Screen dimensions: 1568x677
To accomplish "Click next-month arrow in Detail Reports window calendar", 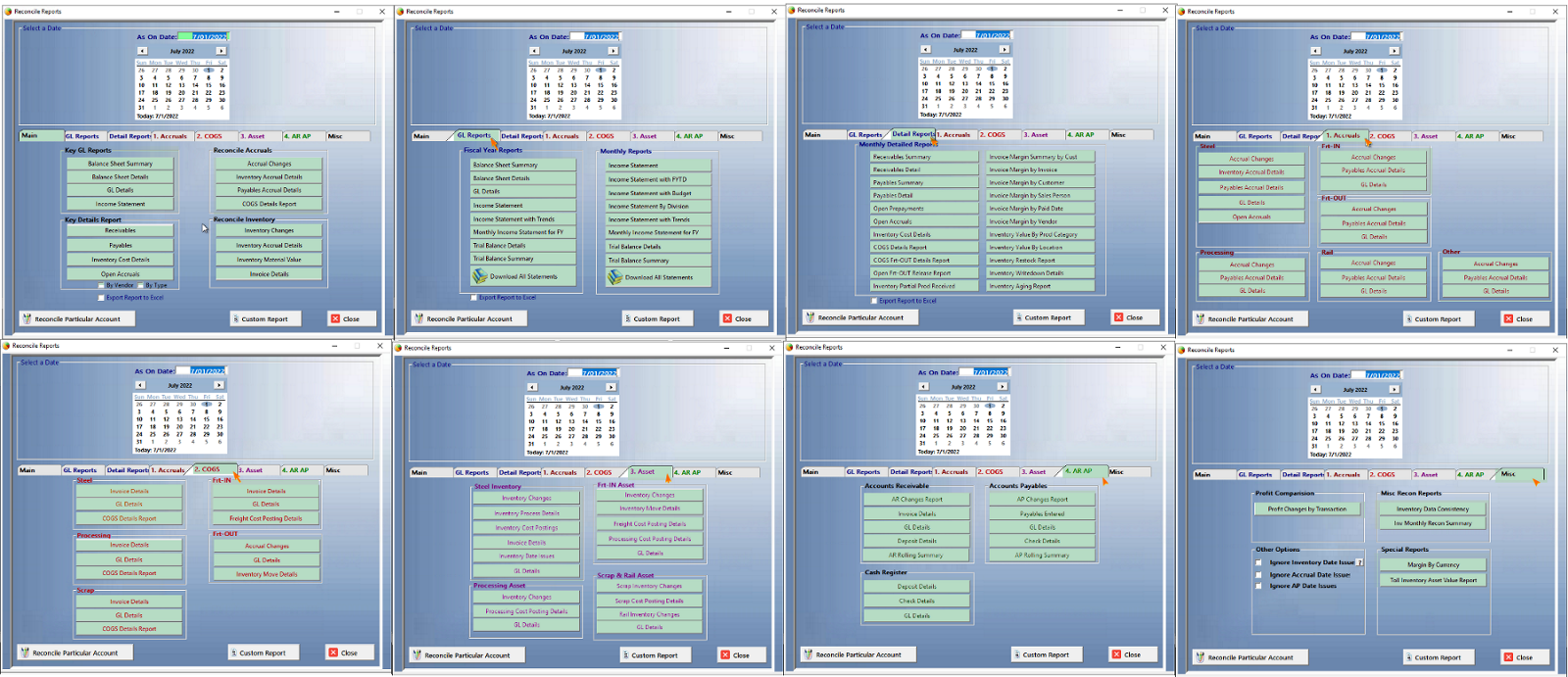I will [1004, 49].
